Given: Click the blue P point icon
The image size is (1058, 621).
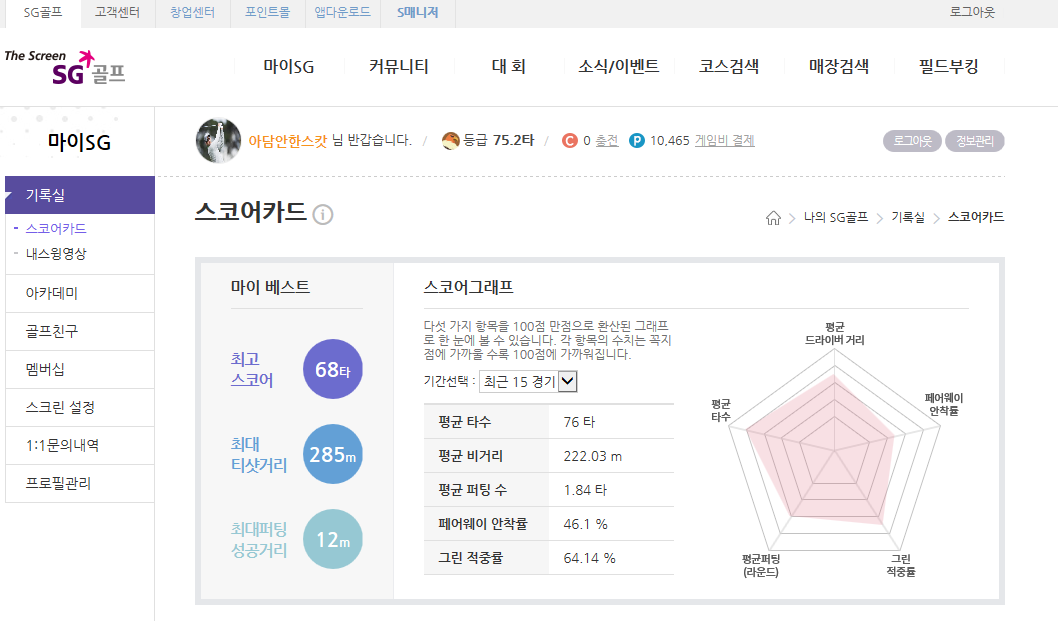Looking at the screenshot, I should click(x=637, y=141).
